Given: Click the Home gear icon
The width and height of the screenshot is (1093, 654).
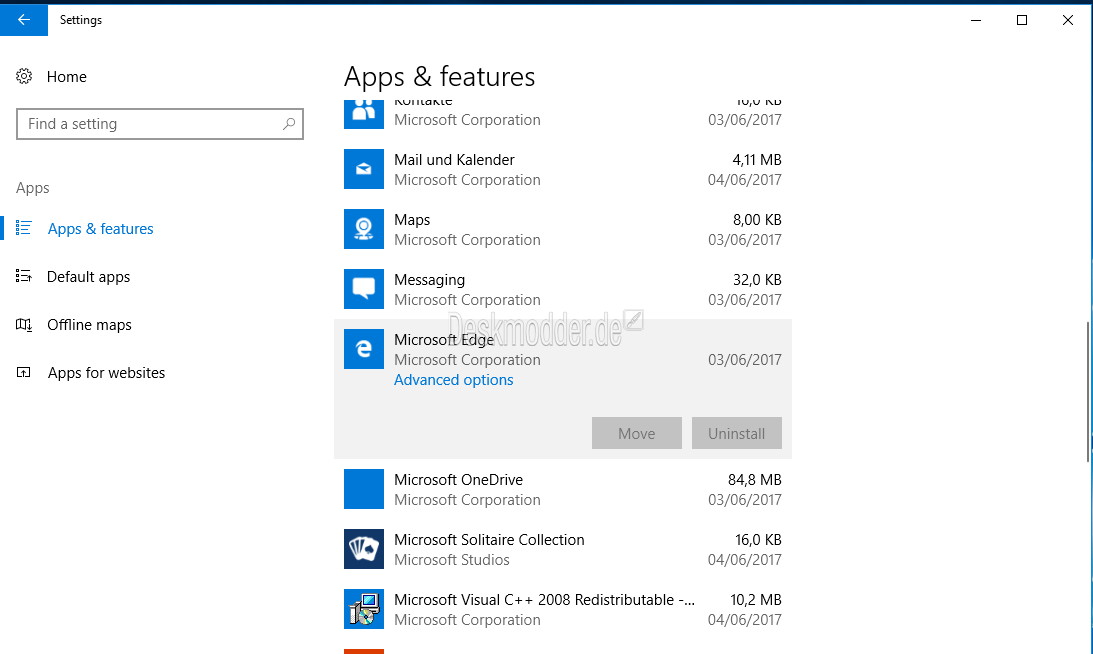Looking at the screenshot, I should point(24,77).
